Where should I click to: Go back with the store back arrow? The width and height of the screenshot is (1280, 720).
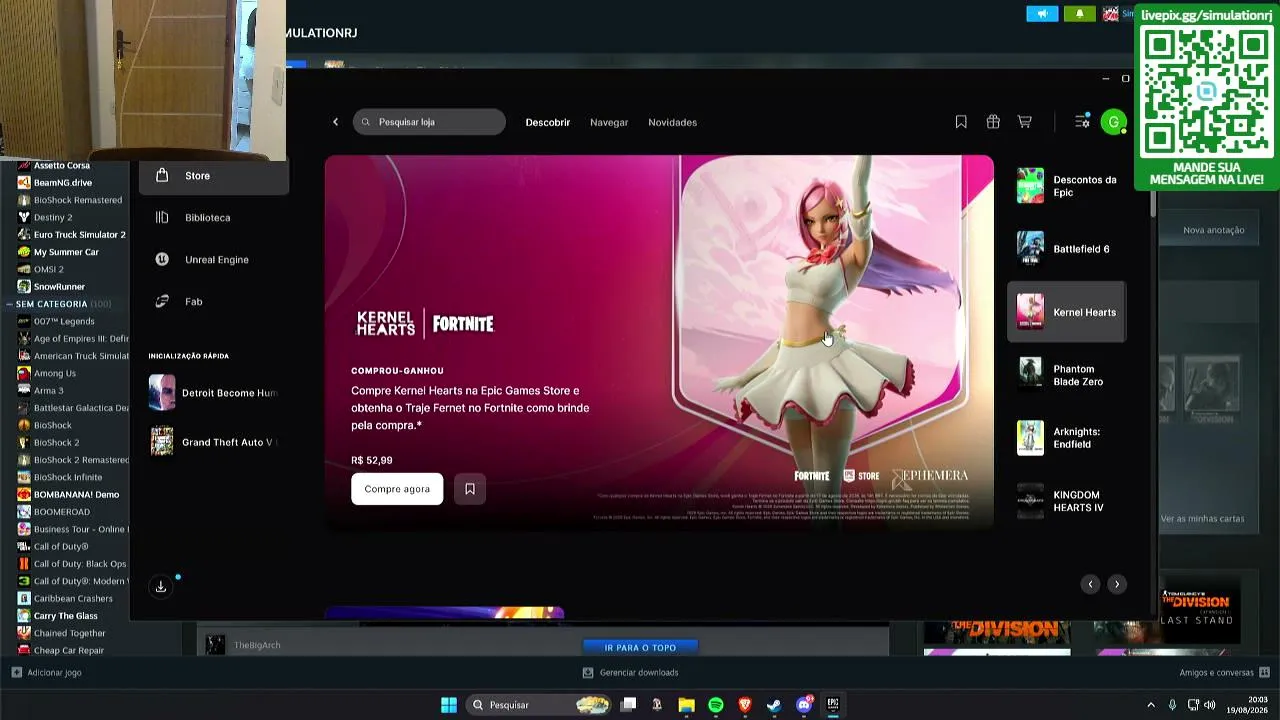pyautogui.click(x=336, y=122)
